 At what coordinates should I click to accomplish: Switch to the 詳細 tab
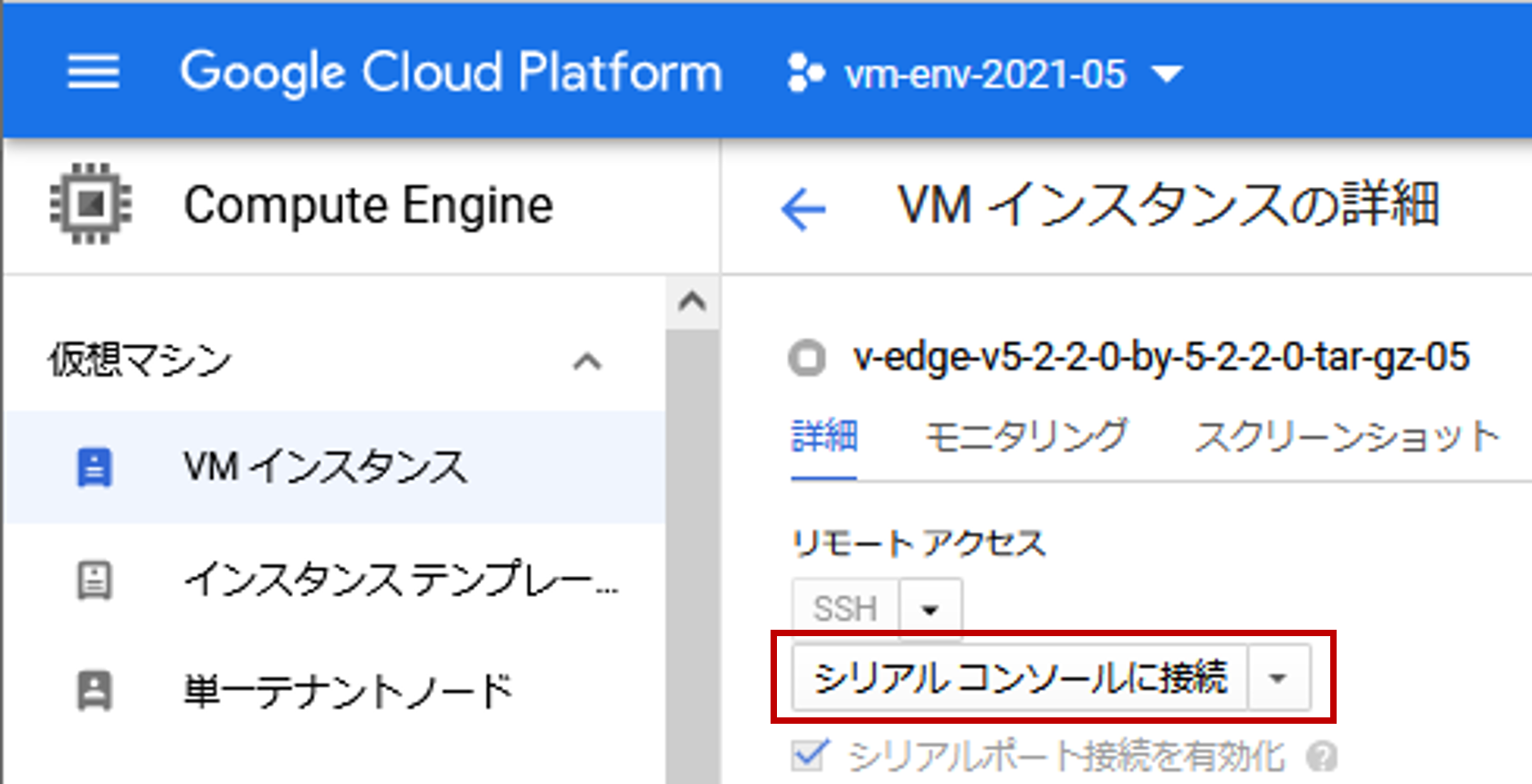[824, 436]
